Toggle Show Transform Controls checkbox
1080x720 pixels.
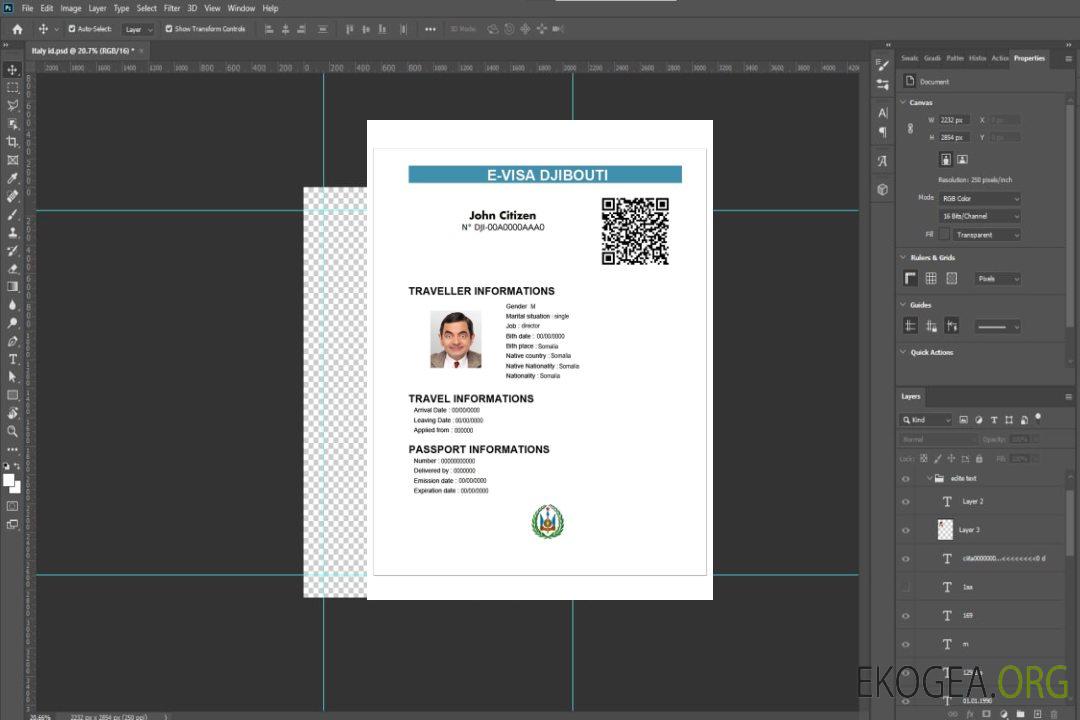[x=169, y=29]
